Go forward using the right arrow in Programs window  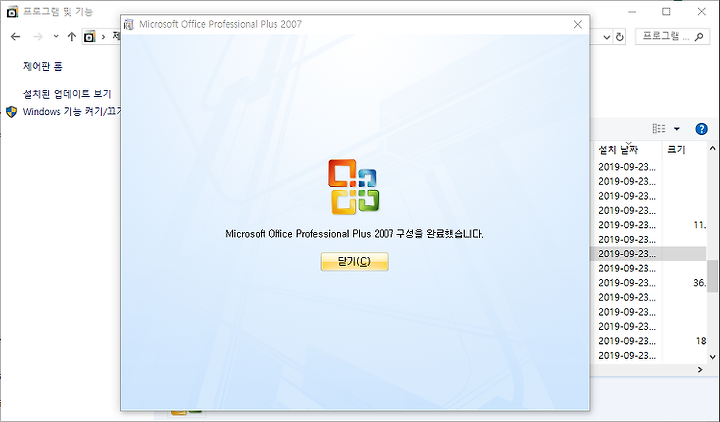[38, 37]
